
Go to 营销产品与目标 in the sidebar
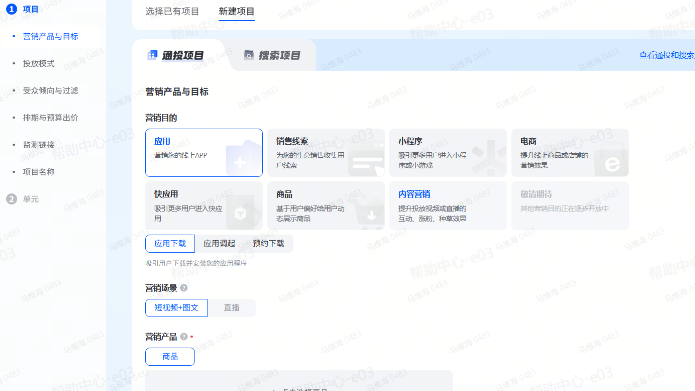pyautogui.click(x=51, y=36)
